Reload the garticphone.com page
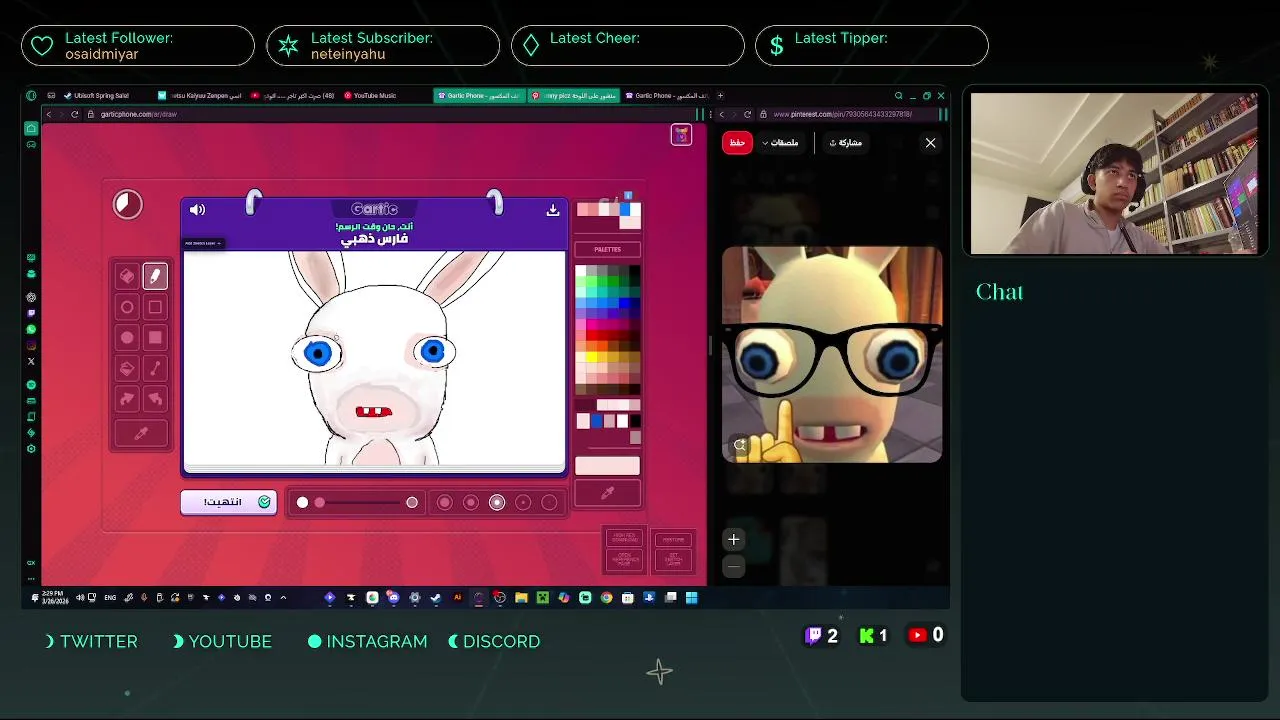The image size is (1280, 720). (x=74, y=114)
